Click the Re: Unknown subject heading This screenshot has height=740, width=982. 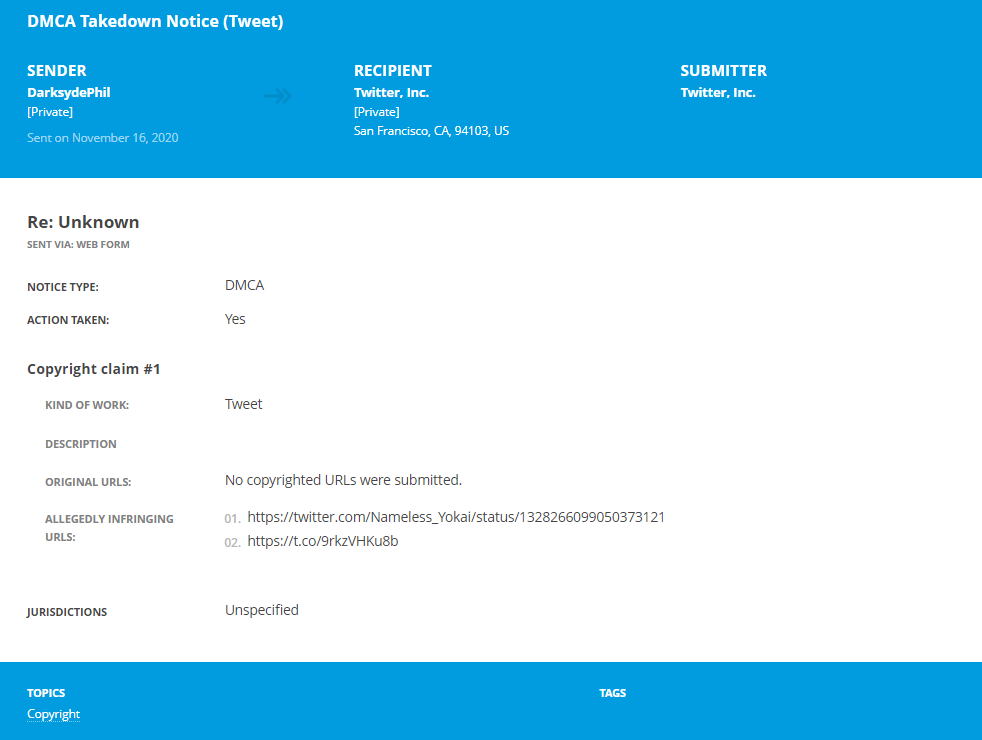coord(83,222)
